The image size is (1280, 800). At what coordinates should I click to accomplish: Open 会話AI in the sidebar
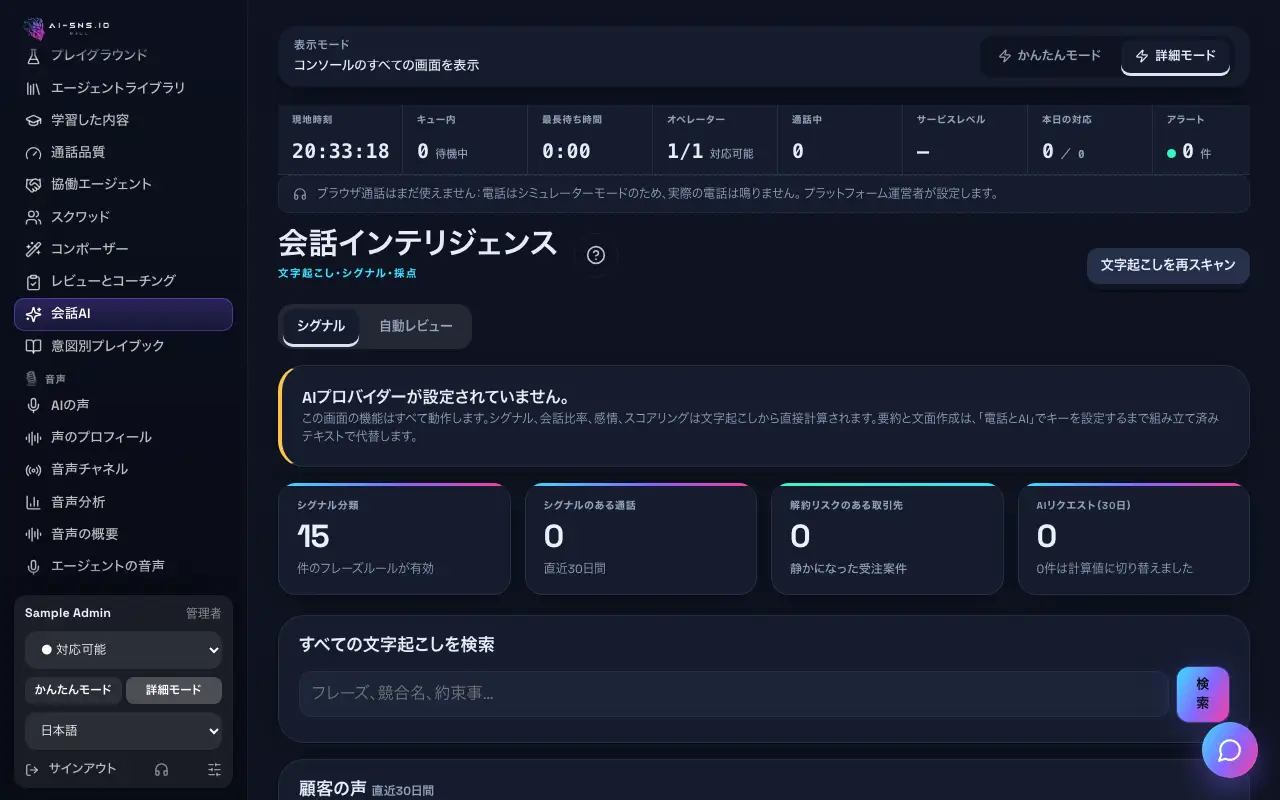(x=123, y=314)
